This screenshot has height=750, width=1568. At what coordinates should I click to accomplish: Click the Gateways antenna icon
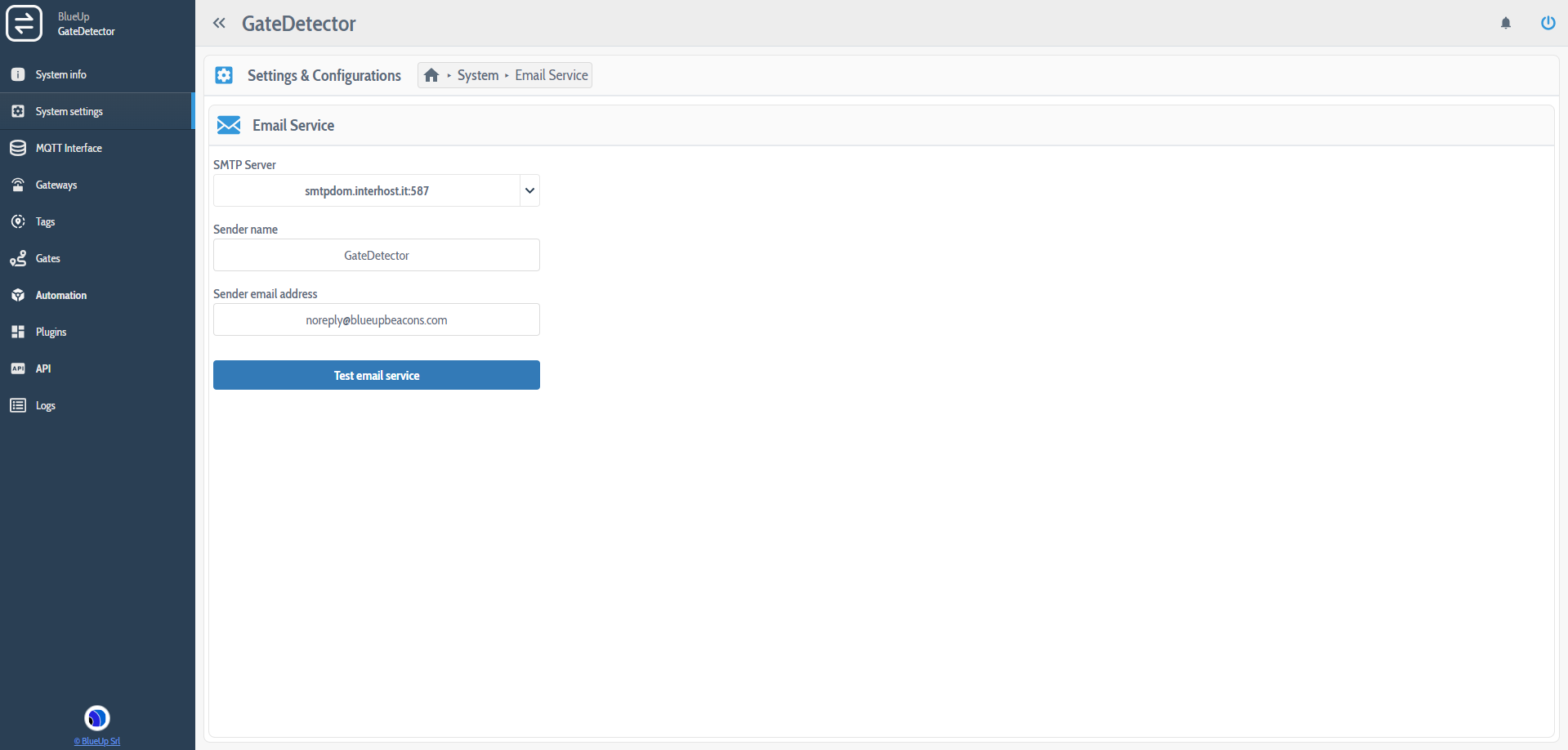18,185
